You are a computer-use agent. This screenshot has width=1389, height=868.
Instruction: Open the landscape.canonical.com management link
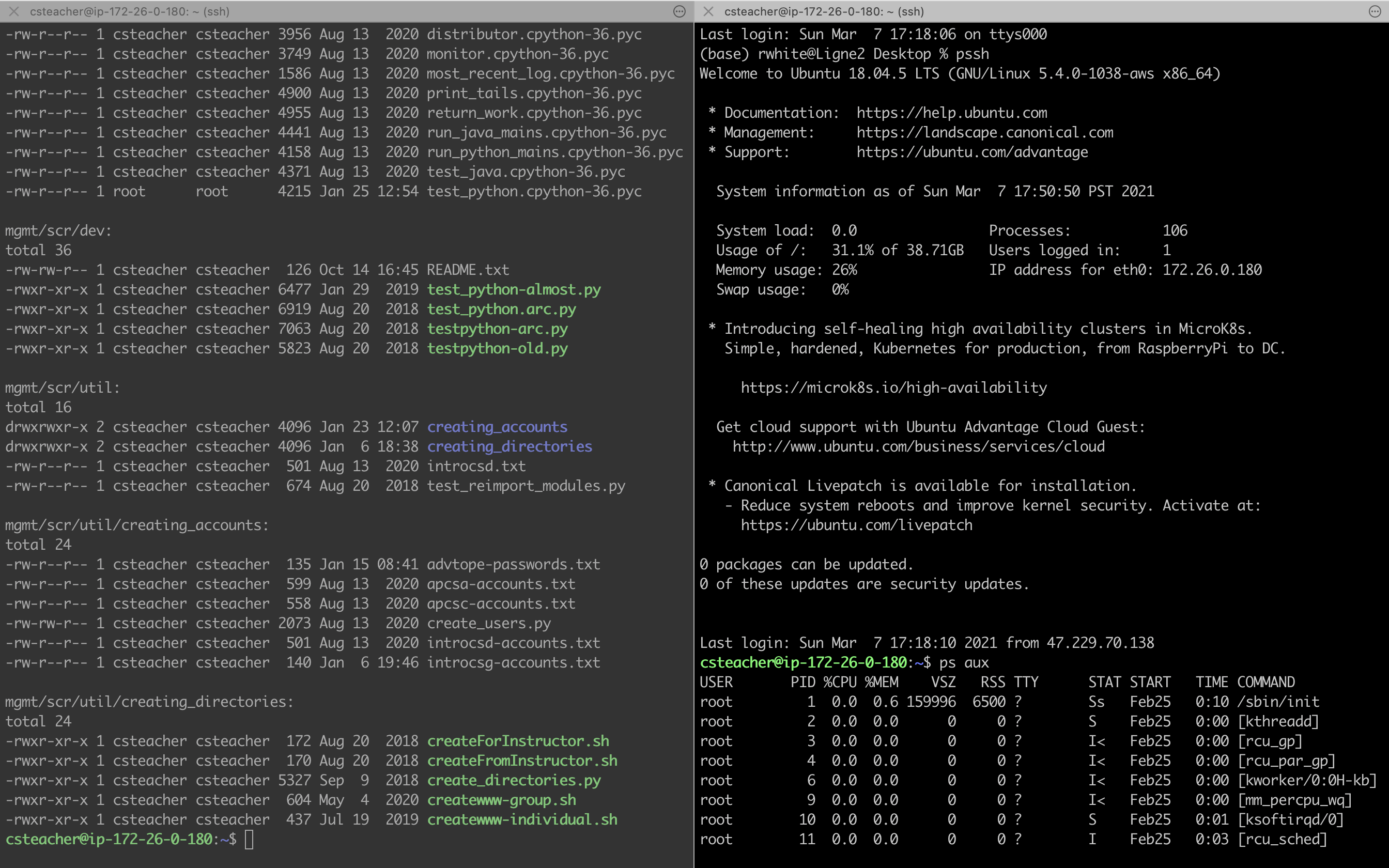point(984,133)
